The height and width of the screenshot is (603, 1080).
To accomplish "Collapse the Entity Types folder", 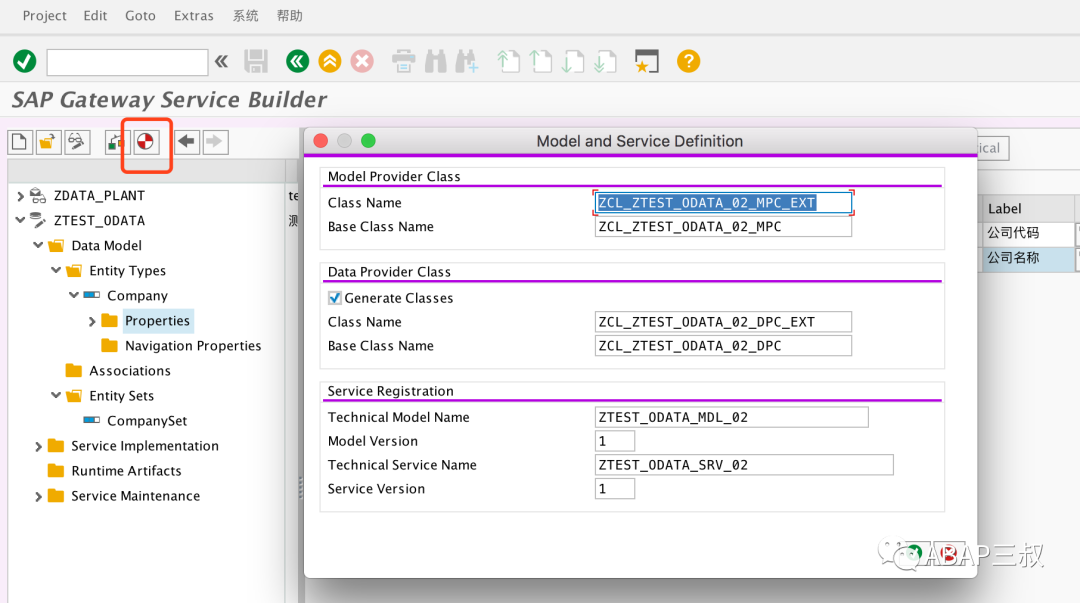I will point(56,270).
